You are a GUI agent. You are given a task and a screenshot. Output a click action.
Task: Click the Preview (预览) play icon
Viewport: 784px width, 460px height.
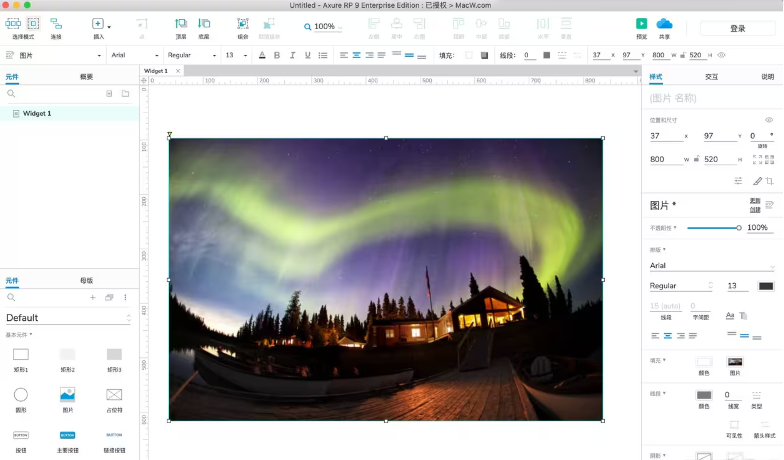click(641, 23)
